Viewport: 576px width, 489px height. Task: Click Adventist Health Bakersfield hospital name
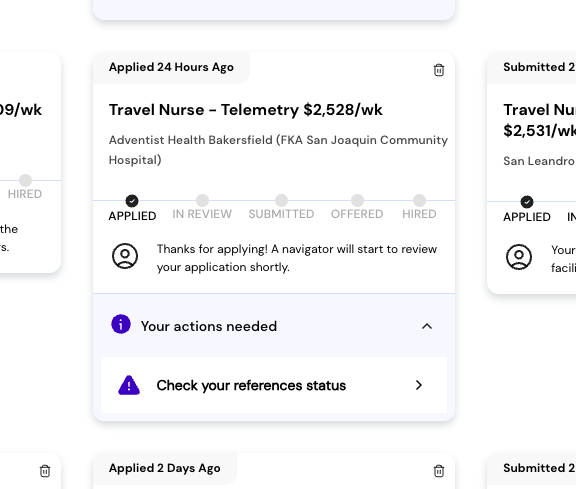coord(278,150)
